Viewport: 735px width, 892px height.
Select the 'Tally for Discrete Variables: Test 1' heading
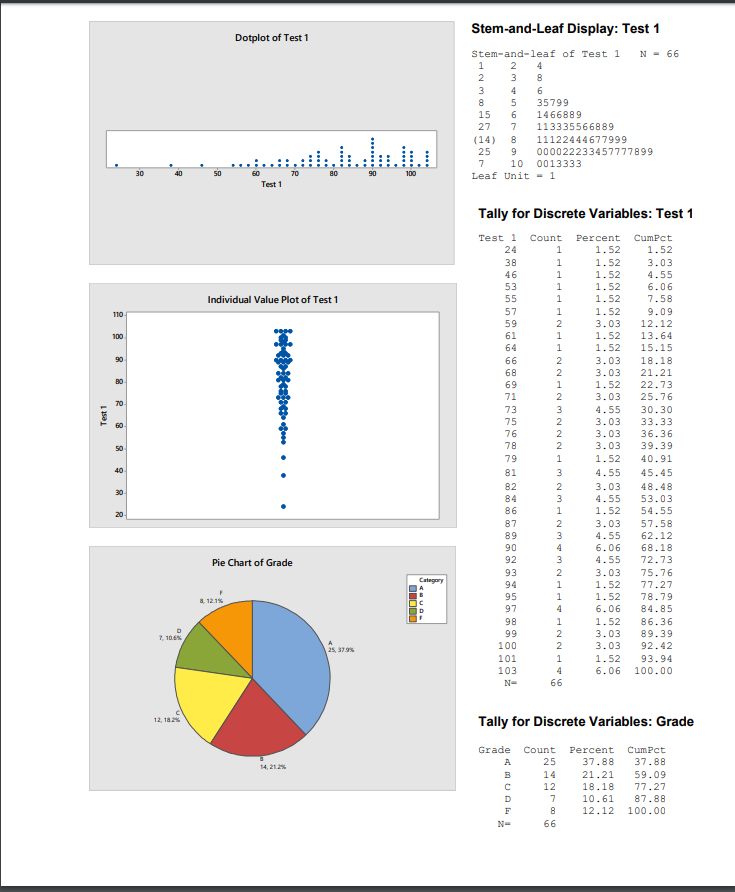[x=585, y=214]
